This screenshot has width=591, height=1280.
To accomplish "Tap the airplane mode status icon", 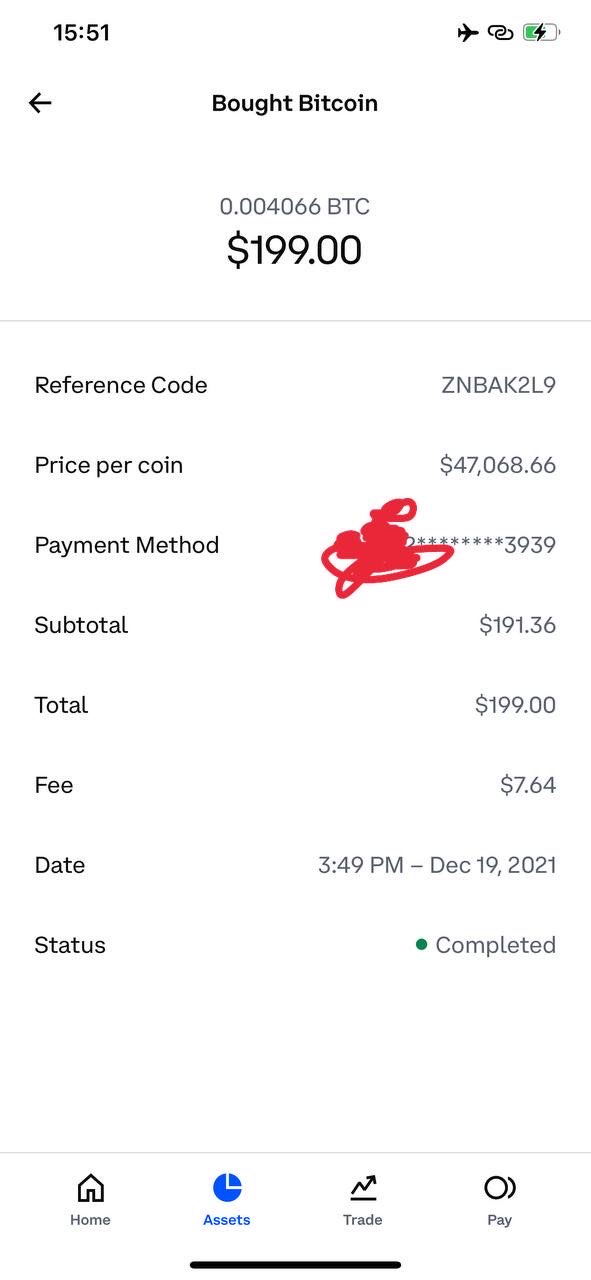I will tap(468, 33).
